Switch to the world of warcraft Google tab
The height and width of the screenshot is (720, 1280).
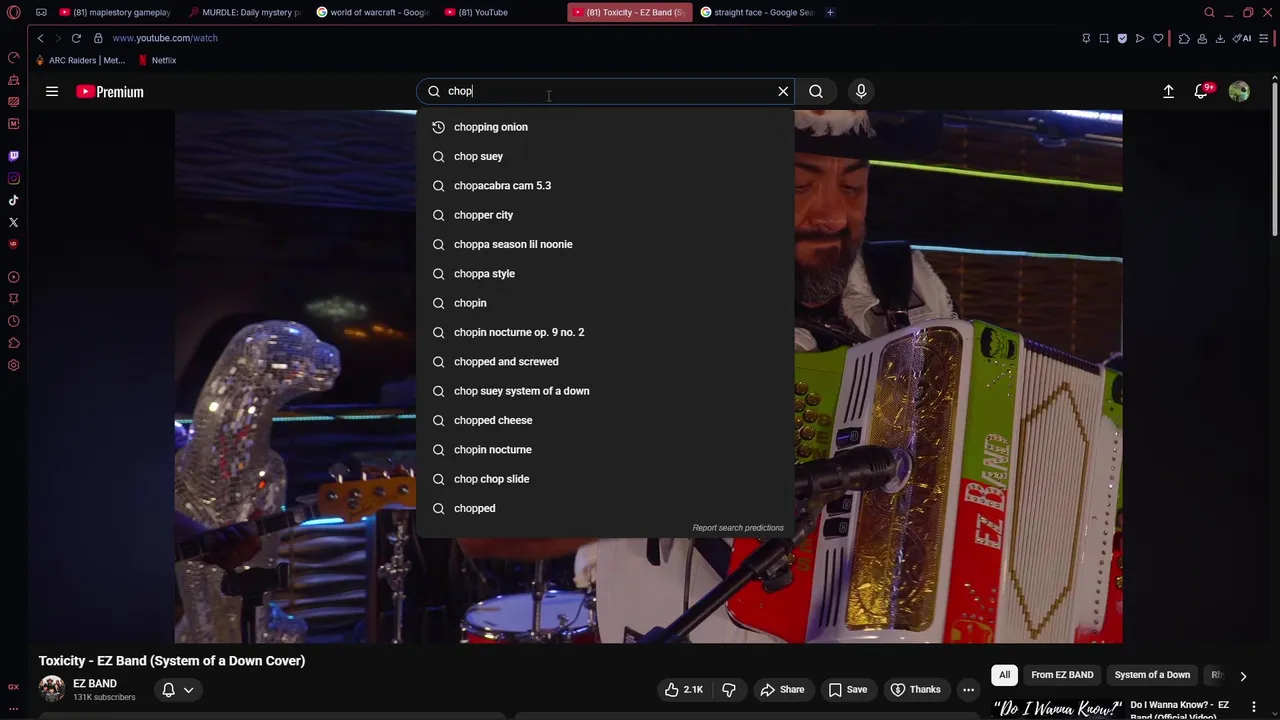[x=372, y=12]
